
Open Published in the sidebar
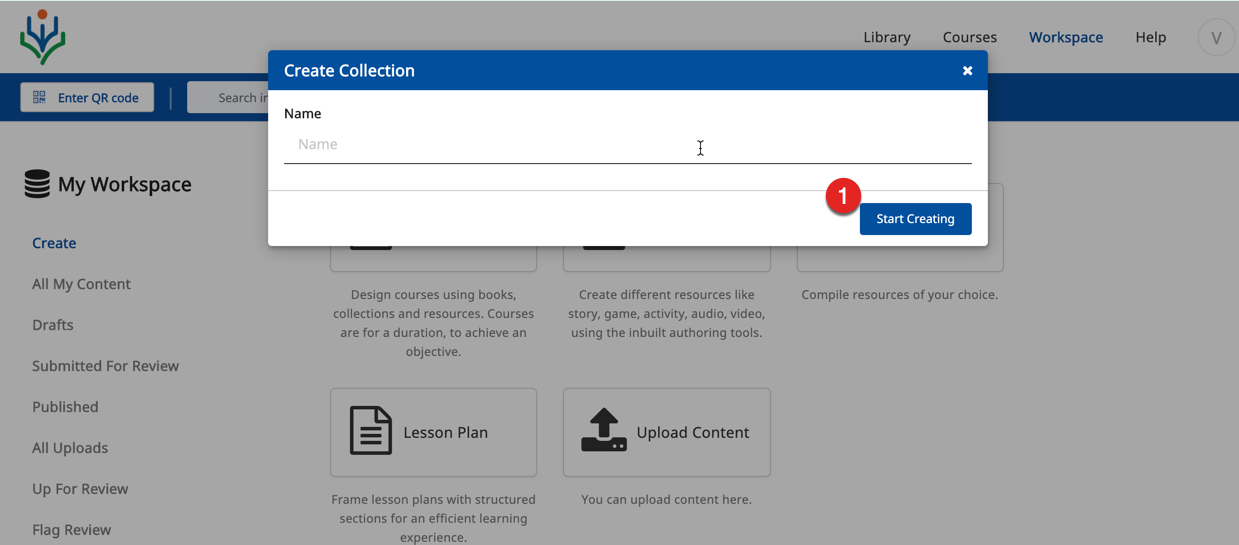[x=65, y=407]
